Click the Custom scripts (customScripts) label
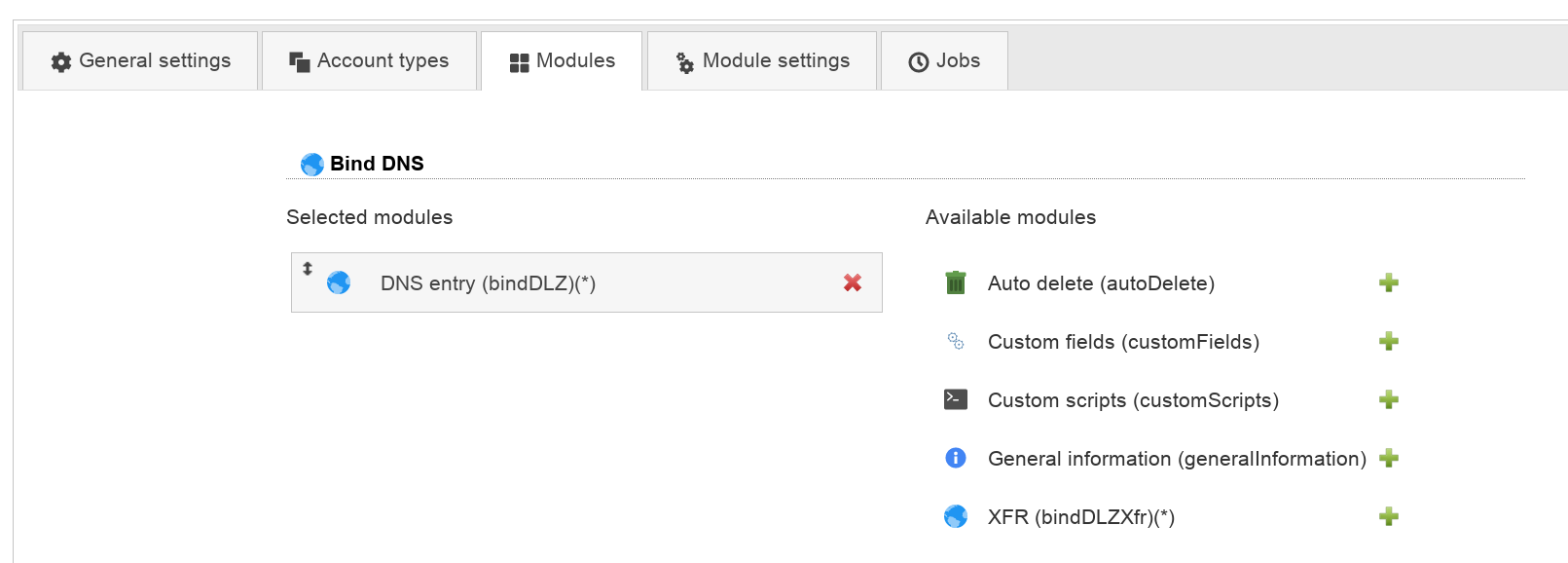 (1133, 400)
